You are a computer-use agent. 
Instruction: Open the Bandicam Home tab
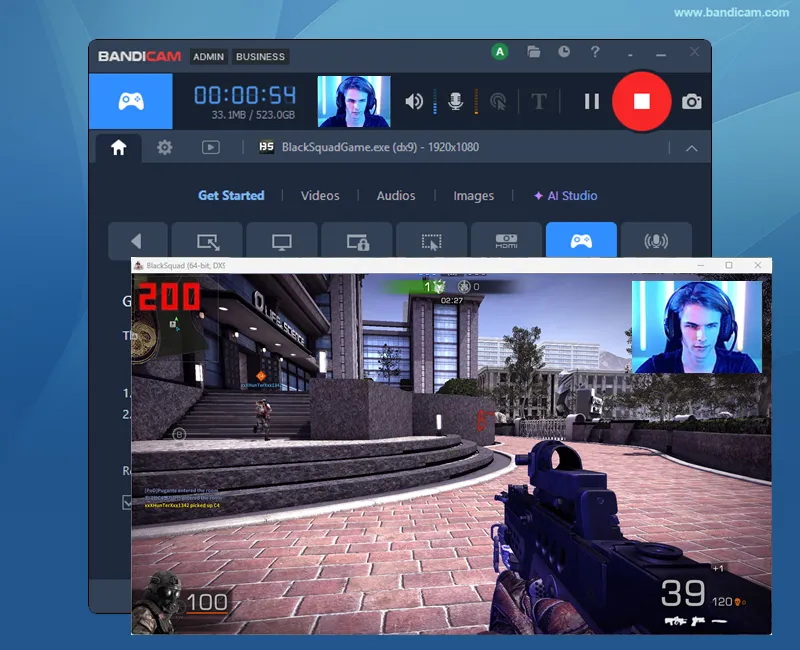click(118, 147)
